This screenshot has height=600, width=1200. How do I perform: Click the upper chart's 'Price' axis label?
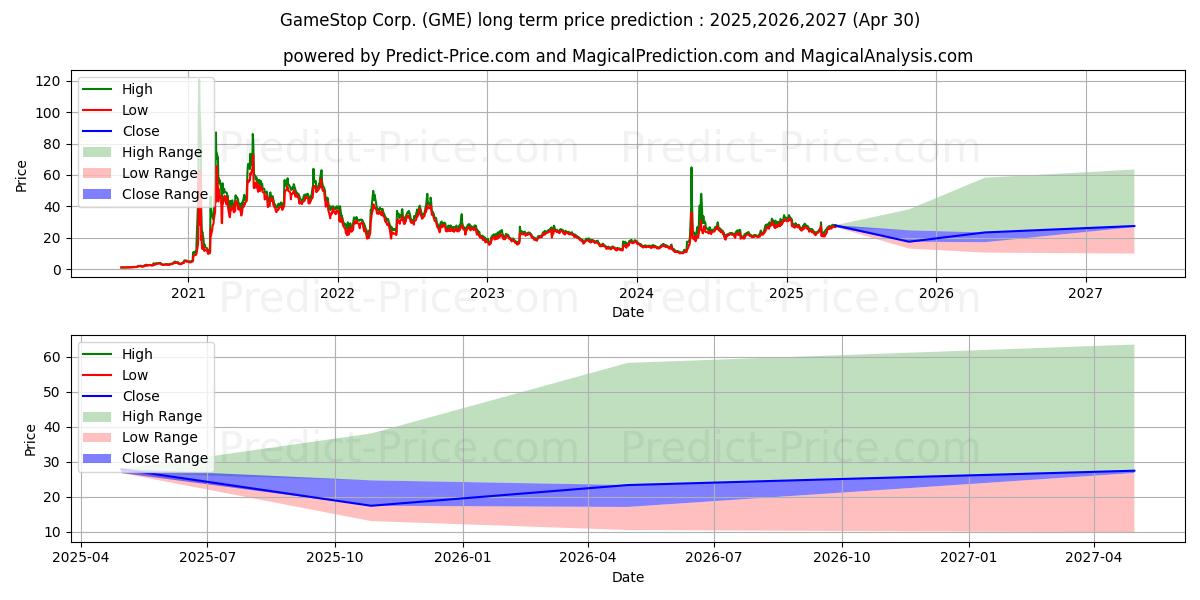click(x=22, y=176)
